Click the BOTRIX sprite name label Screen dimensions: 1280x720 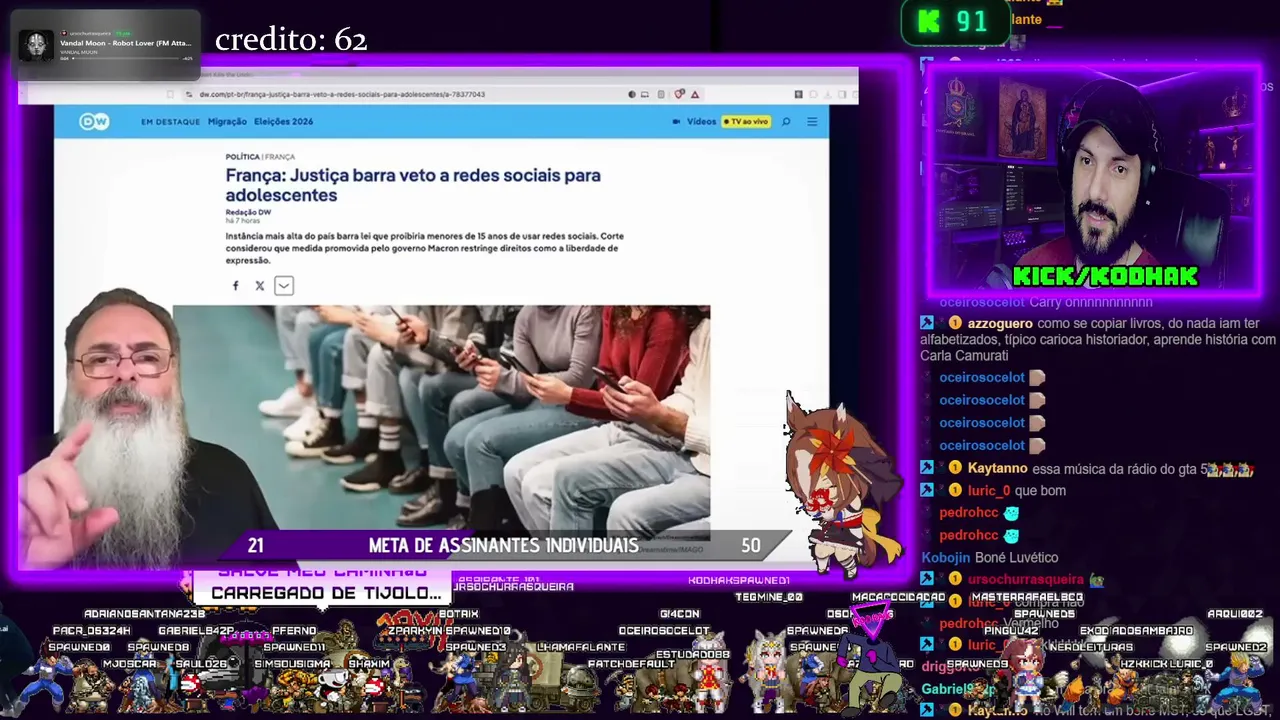[x=459, y=614]
